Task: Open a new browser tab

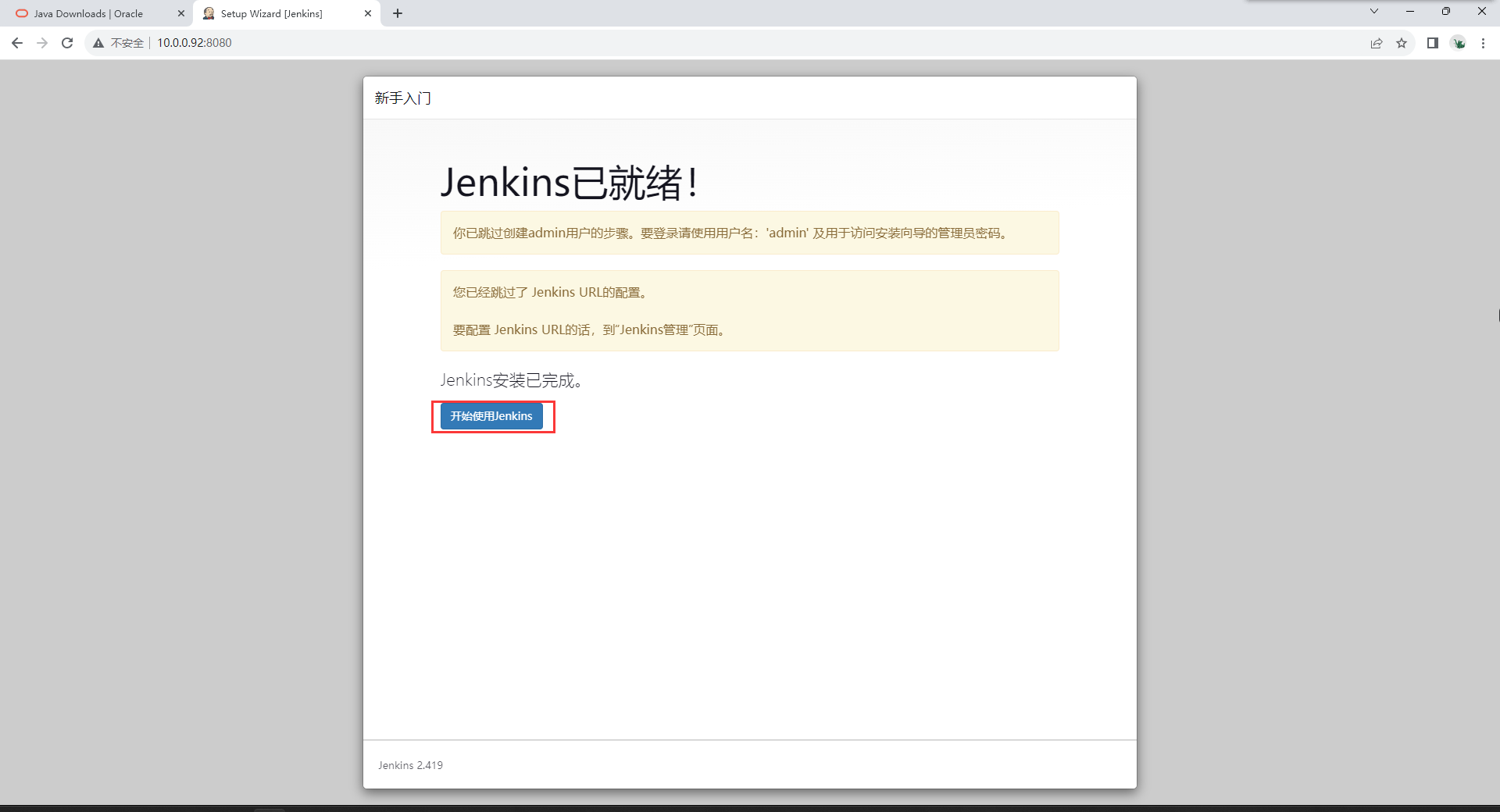Action: tap(398, 13)
